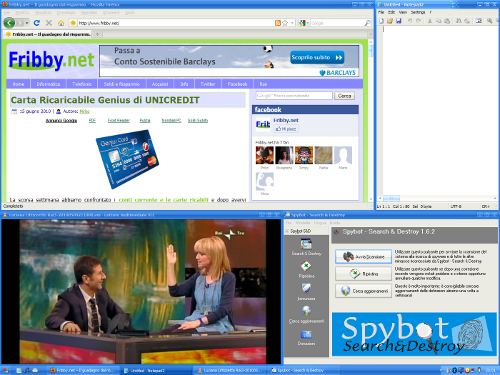Reload the page in Firefox
500x375 pixels.
(37, 23)
